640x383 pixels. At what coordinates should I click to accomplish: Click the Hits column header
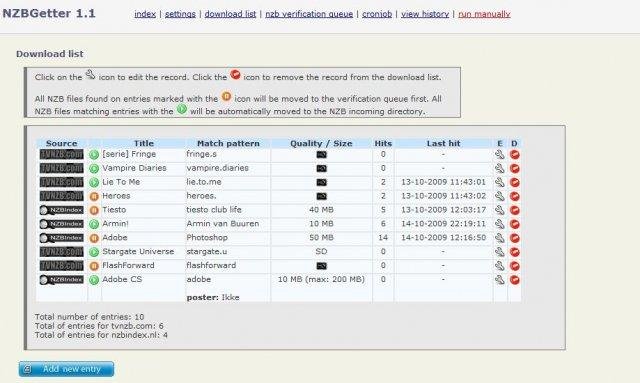pos(383,143)
